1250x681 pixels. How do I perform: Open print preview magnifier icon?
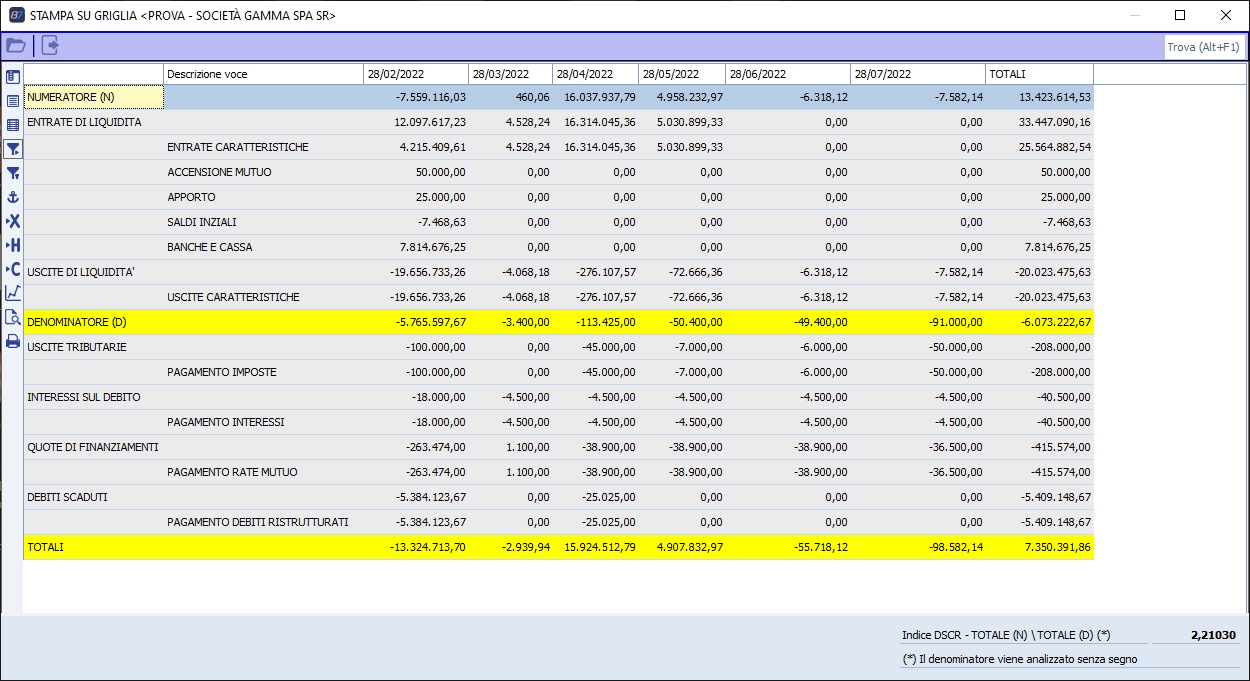13,317
